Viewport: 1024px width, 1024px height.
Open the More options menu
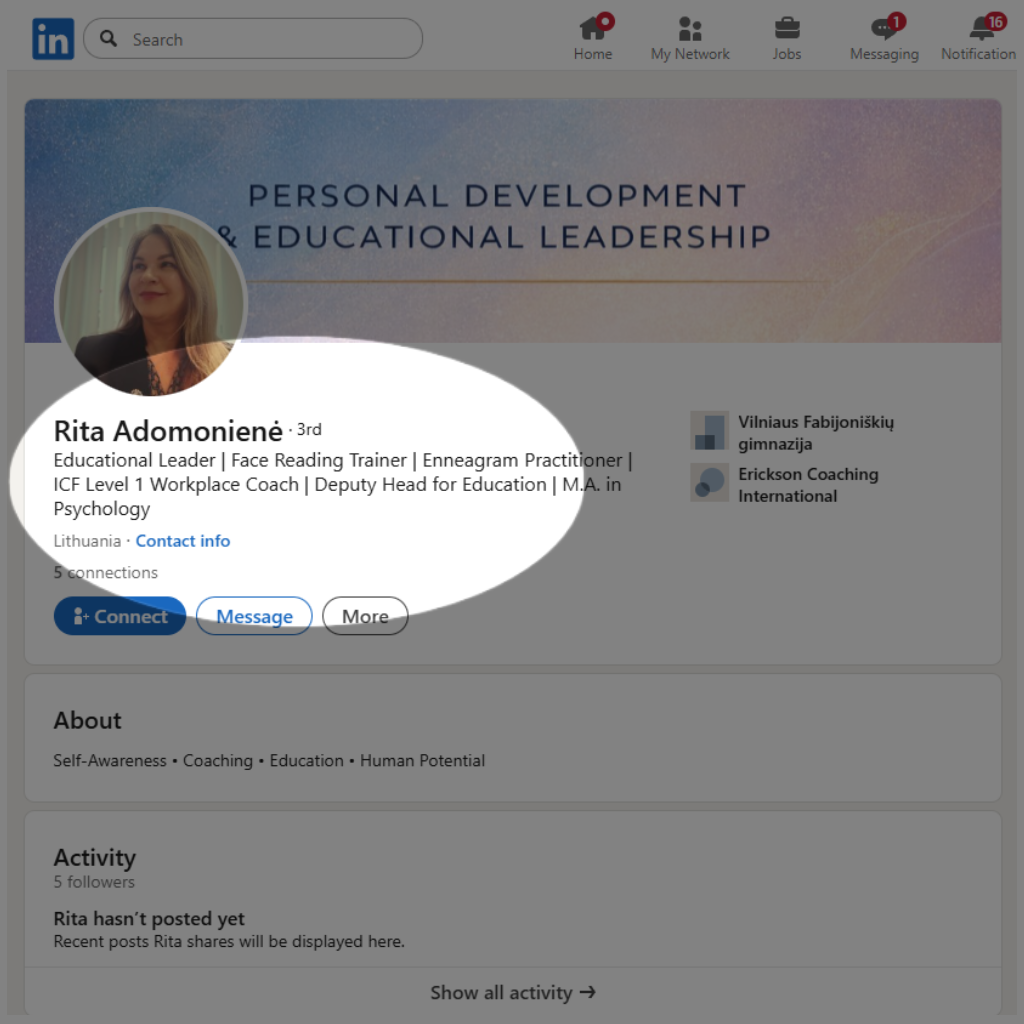pos(365,616)
